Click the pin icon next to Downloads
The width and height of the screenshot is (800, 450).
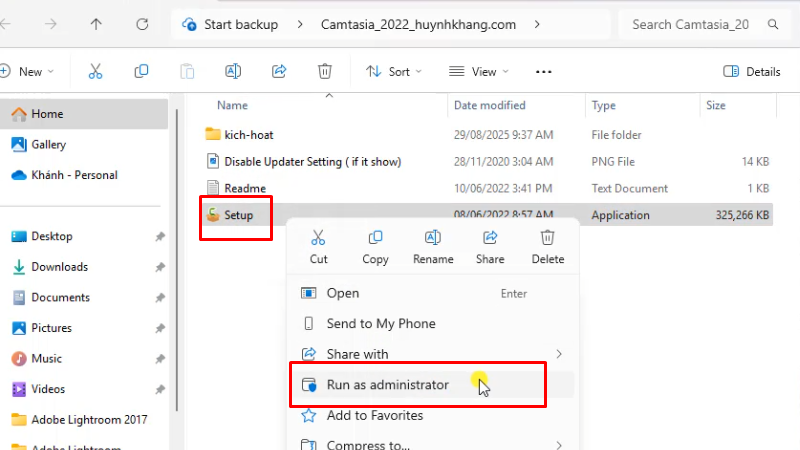(x=160, y=267)
